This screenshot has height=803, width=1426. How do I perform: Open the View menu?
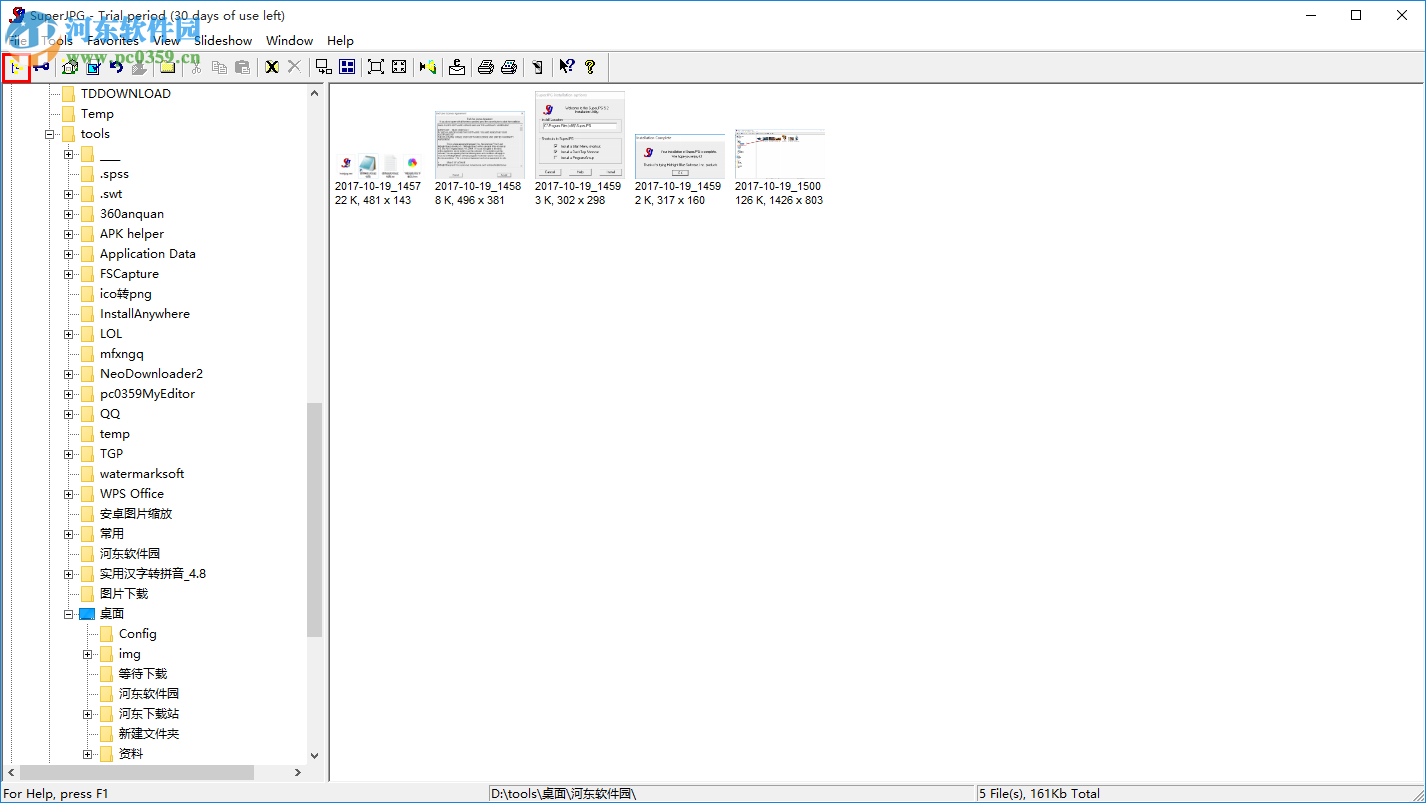point(167,41)
